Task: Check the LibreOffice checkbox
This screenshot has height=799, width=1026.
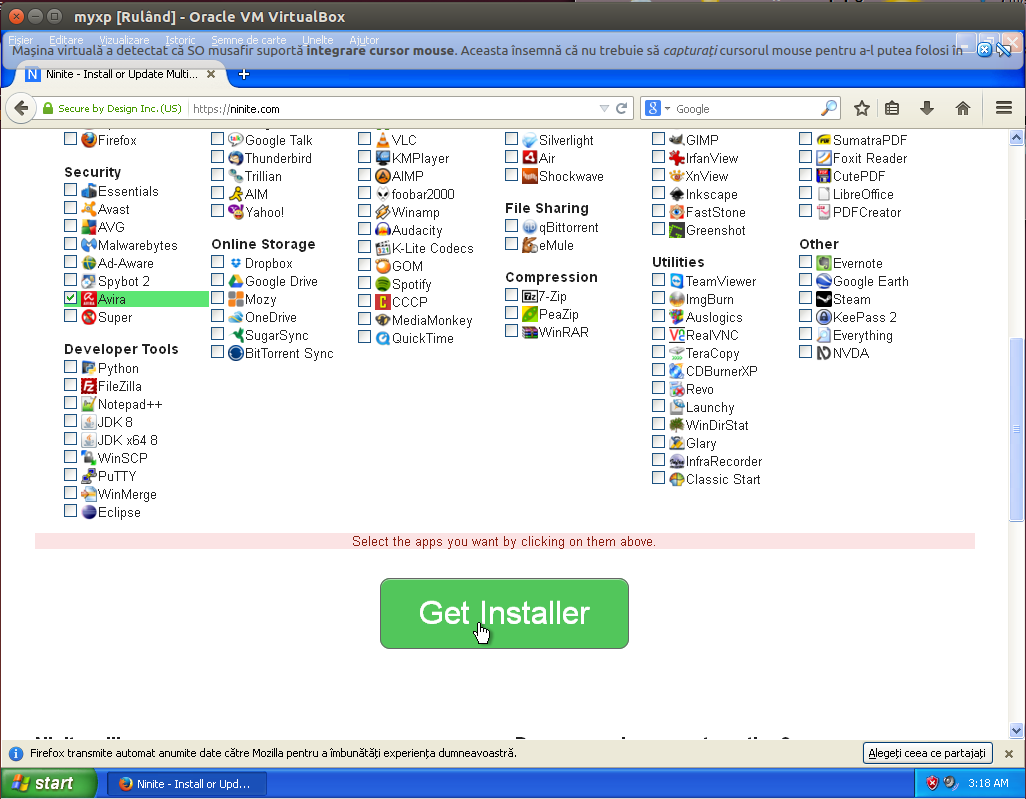Action: [805, 192]
